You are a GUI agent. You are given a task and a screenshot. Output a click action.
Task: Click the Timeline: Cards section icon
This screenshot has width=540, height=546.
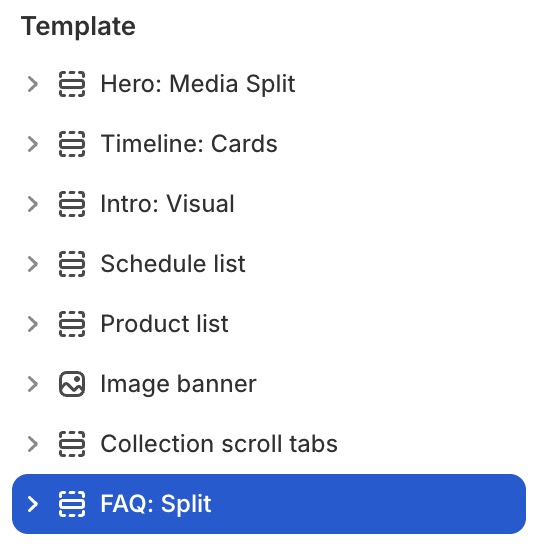pos(72,144)
